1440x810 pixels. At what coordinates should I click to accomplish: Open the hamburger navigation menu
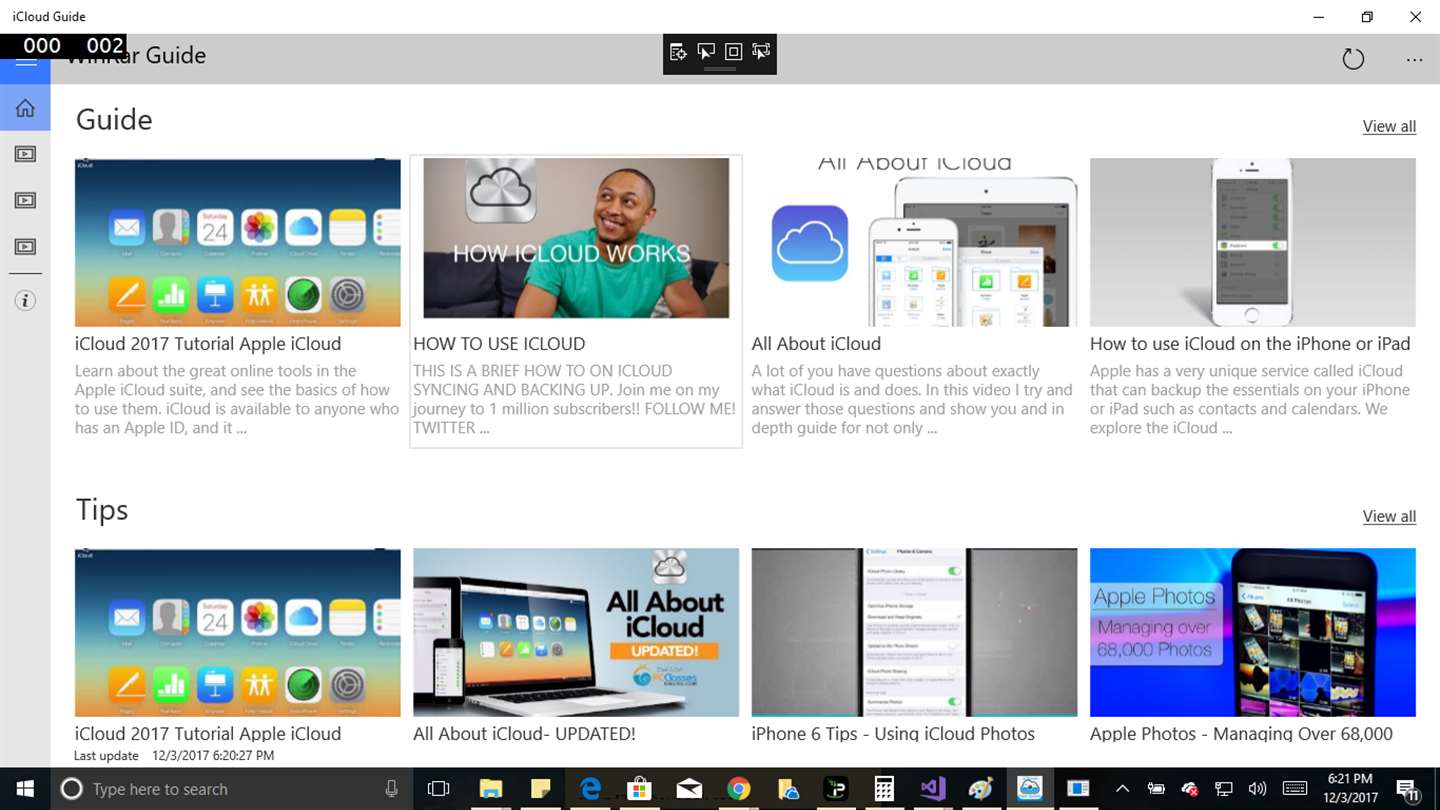click(25, 63)
